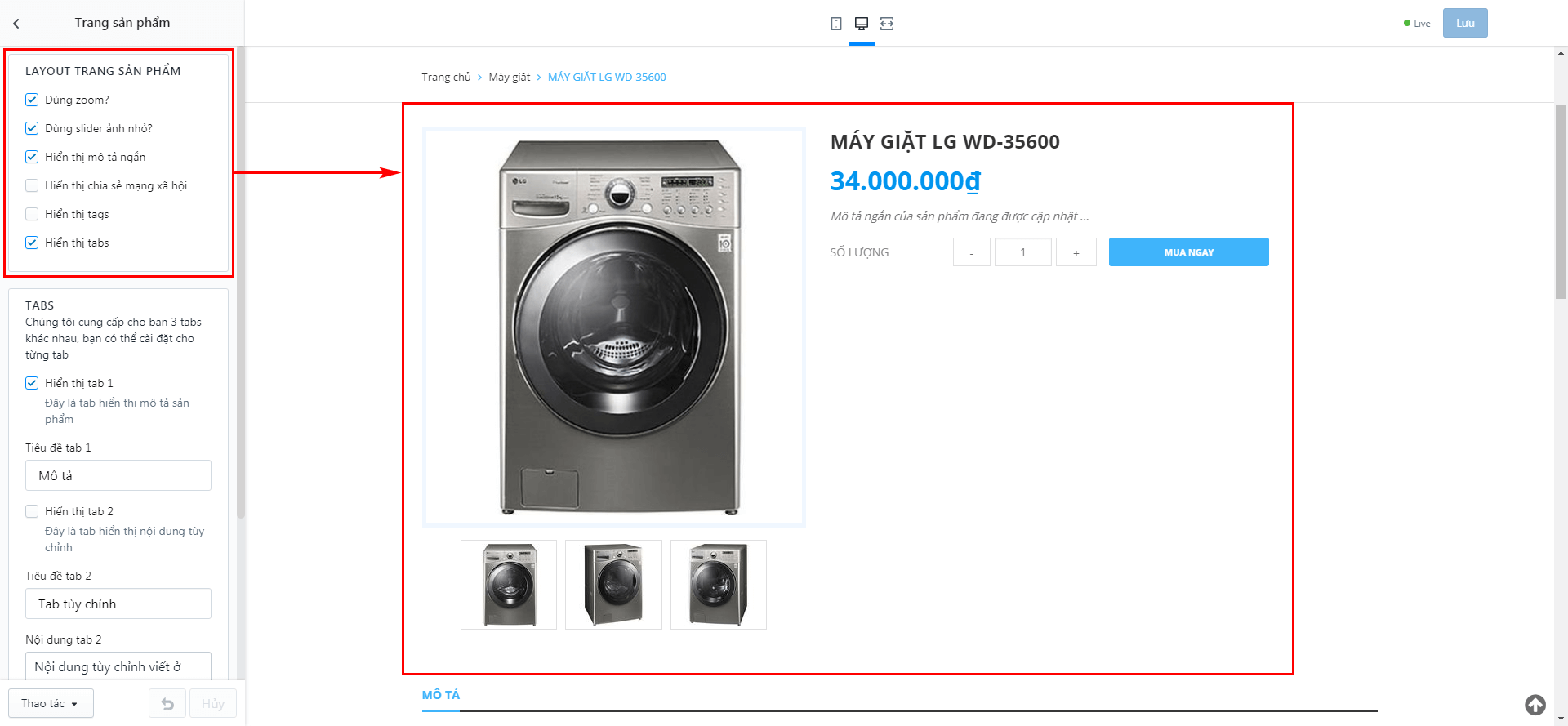This screenshot has height=726, width=1568.
Task: Click the 'Lưu' save button
Action: tap(1465, 23)
